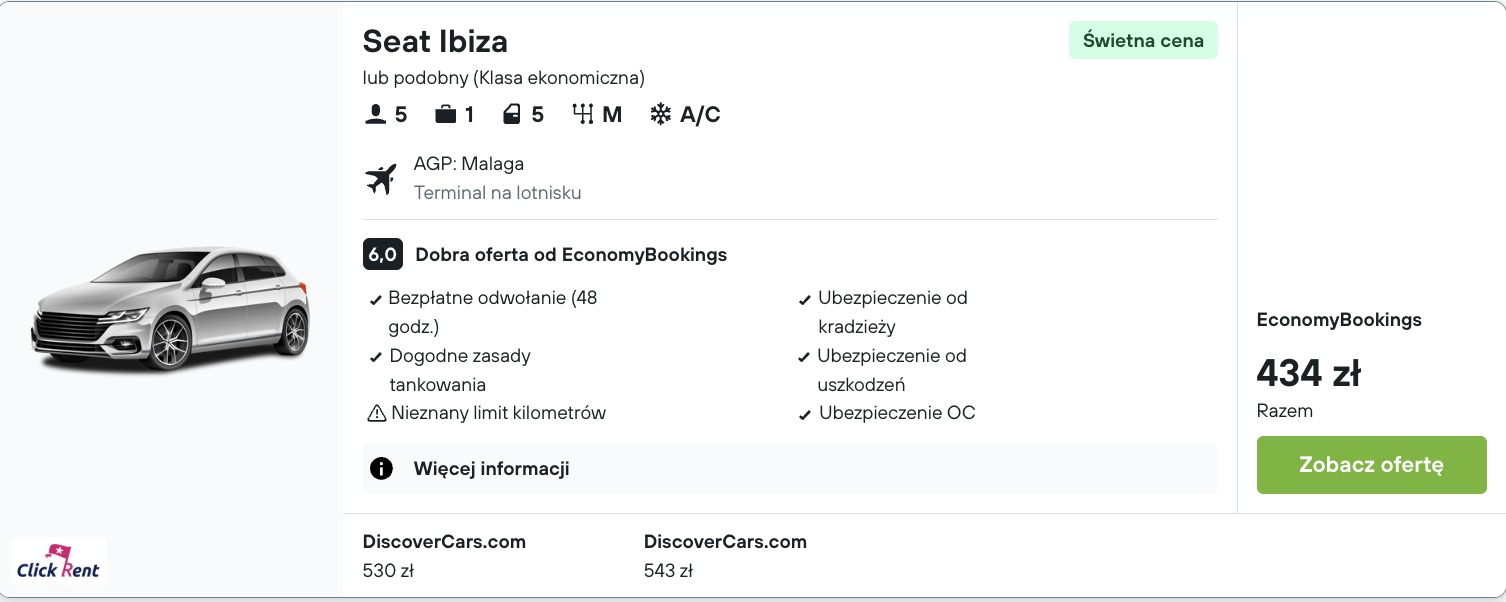Open the DiscoverCars.com offer for 543 zł
The width and height of the screenshot is (1506, 602).
725,556
